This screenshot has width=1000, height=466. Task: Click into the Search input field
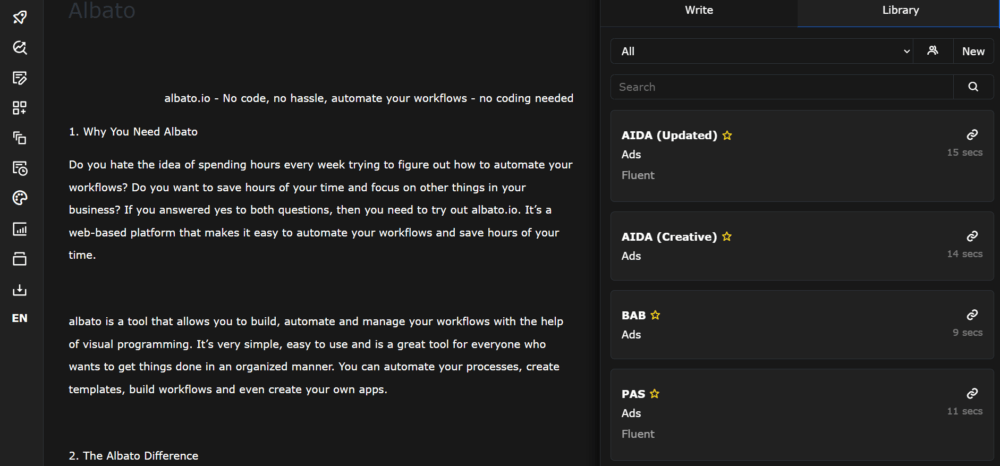(x=780, y=87)
